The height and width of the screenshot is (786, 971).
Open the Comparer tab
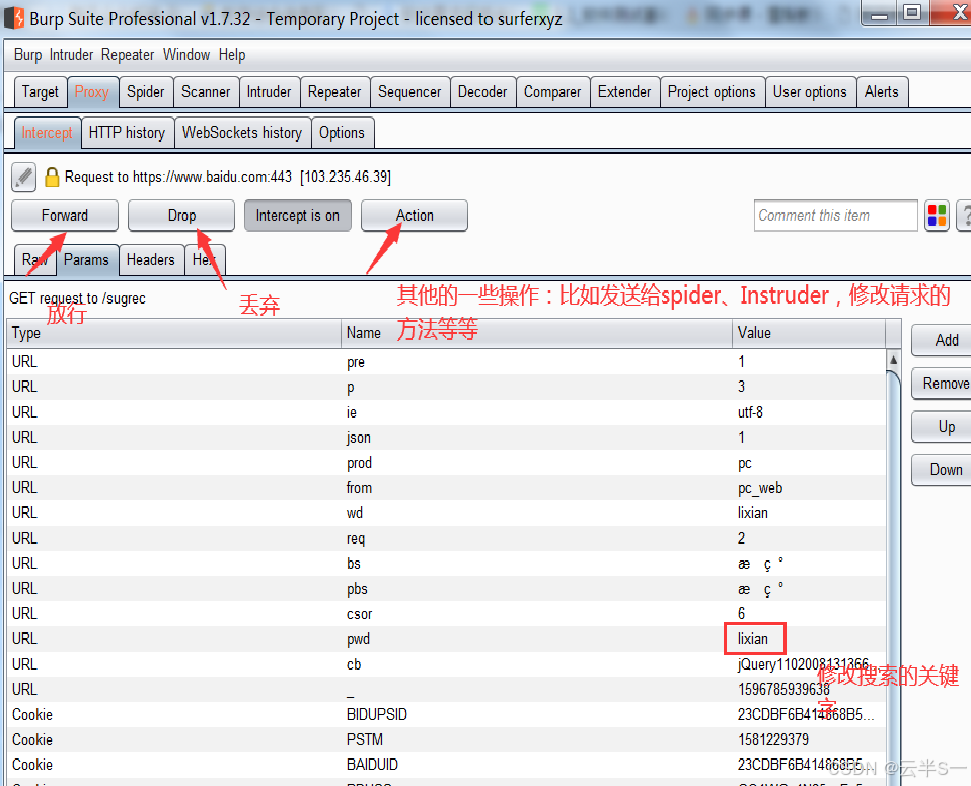click(552, 92)
